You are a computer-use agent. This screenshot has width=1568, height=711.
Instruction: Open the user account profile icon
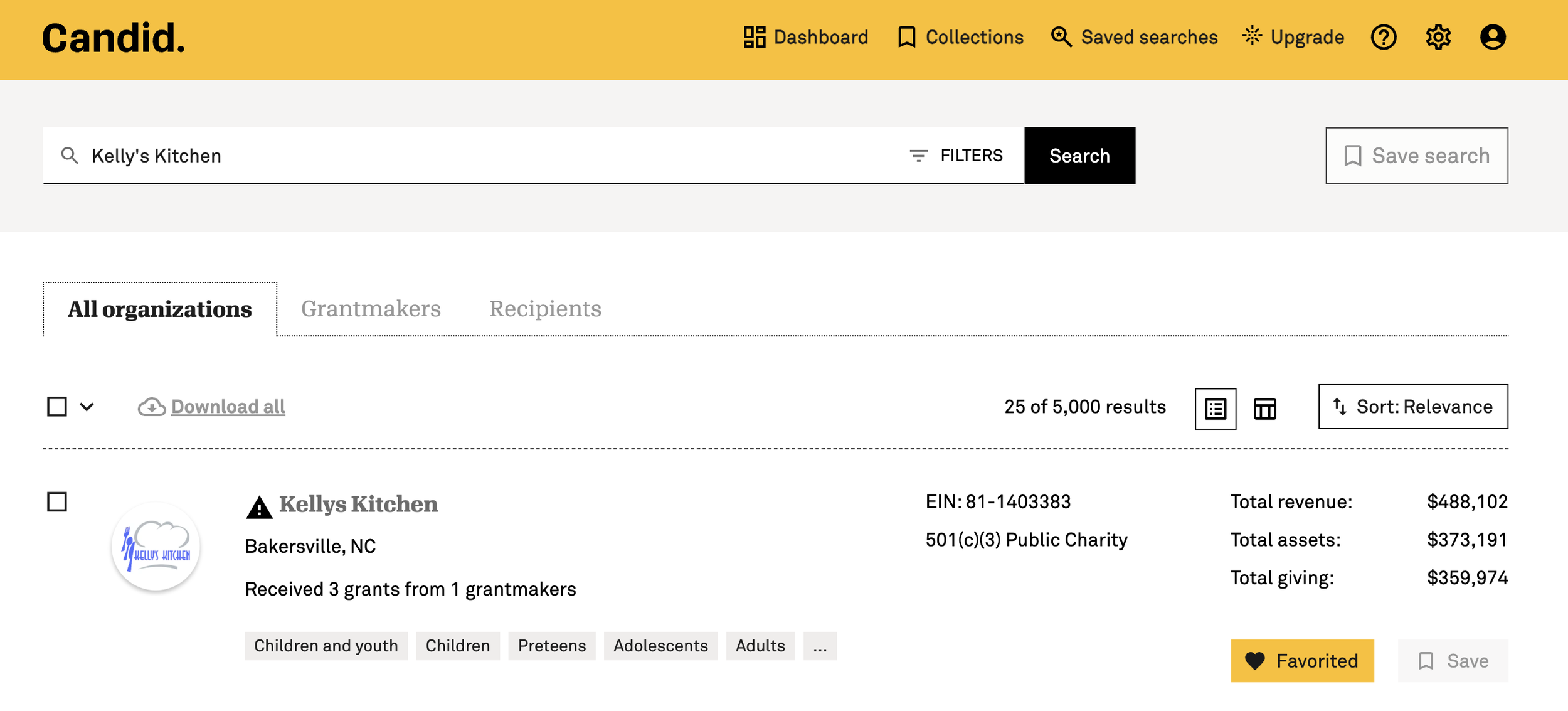pyautogui.click(x=1493, y=37)
